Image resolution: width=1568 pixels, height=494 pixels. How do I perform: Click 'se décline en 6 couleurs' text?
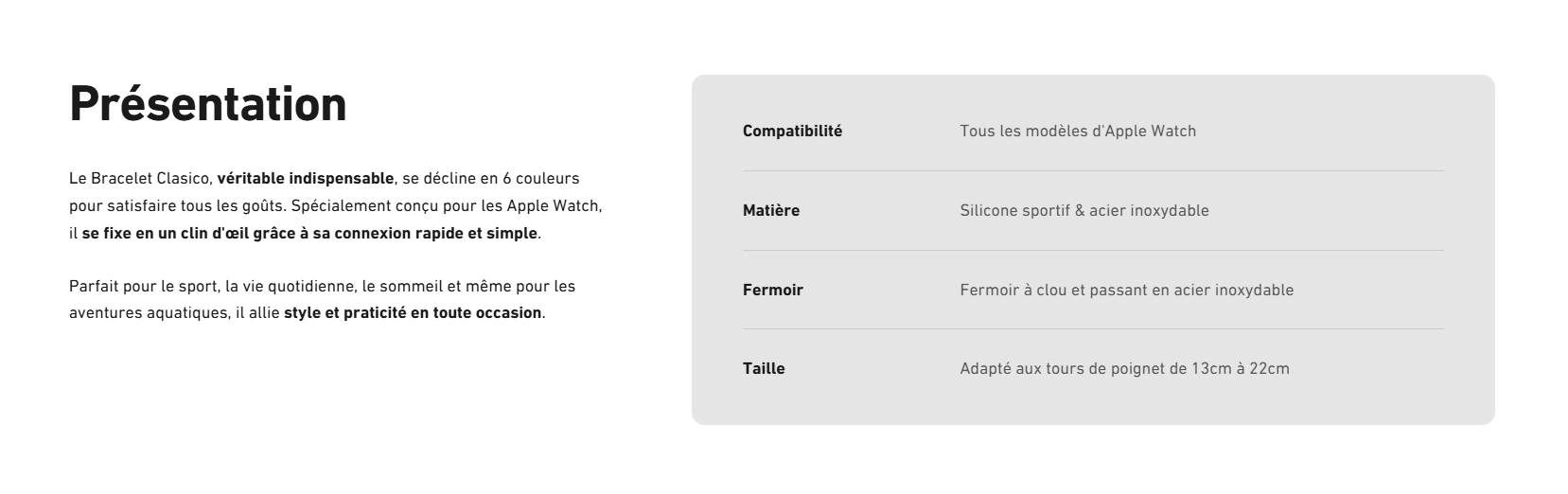[x=491, y=178]
